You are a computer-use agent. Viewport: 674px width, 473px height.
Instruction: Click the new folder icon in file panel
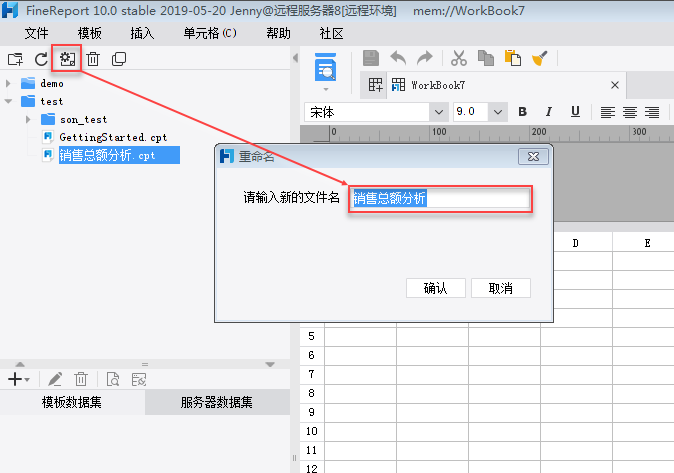15,59
